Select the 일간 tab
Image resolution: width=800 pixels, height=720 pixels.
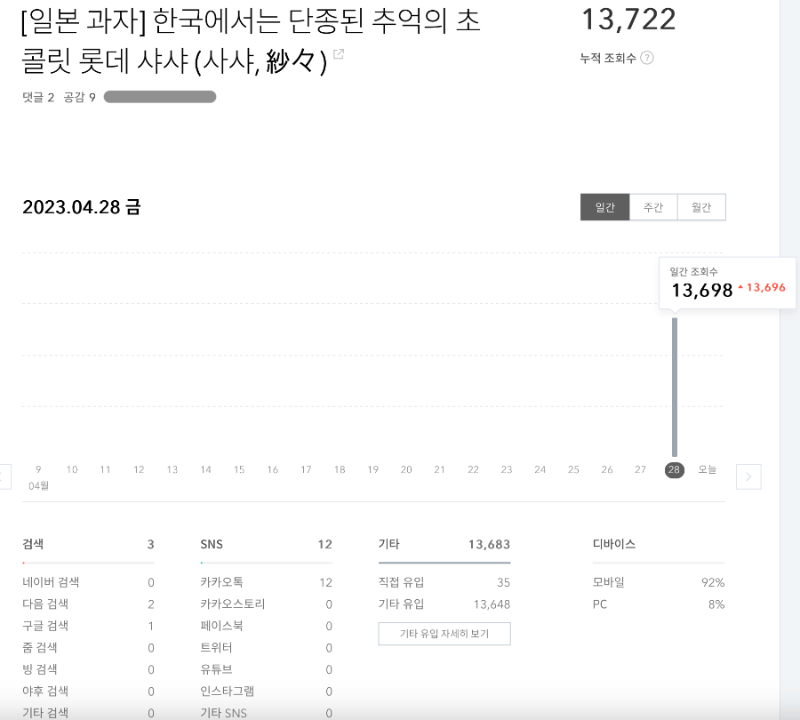605,207
